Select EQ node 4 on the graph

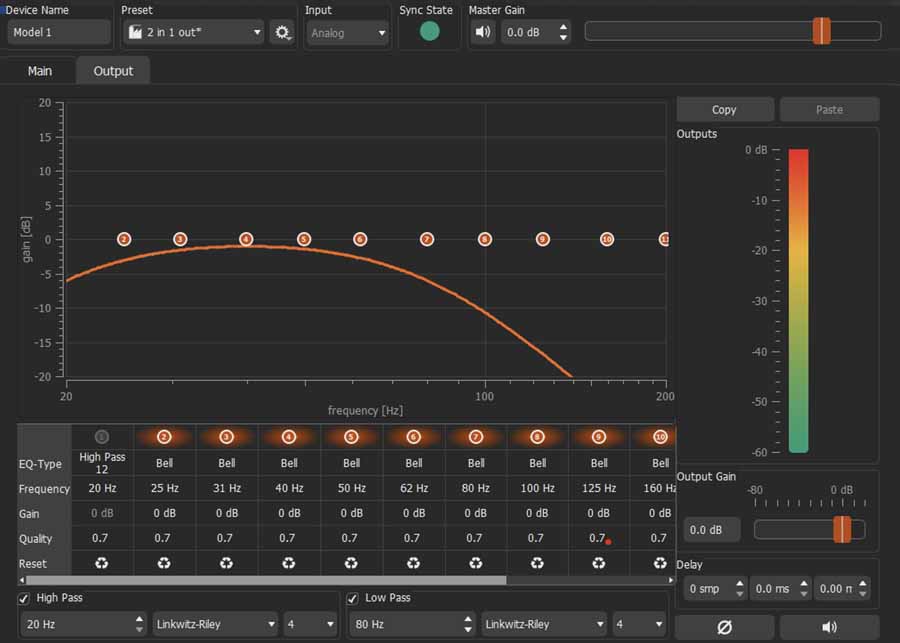click(x=246, y=239)
